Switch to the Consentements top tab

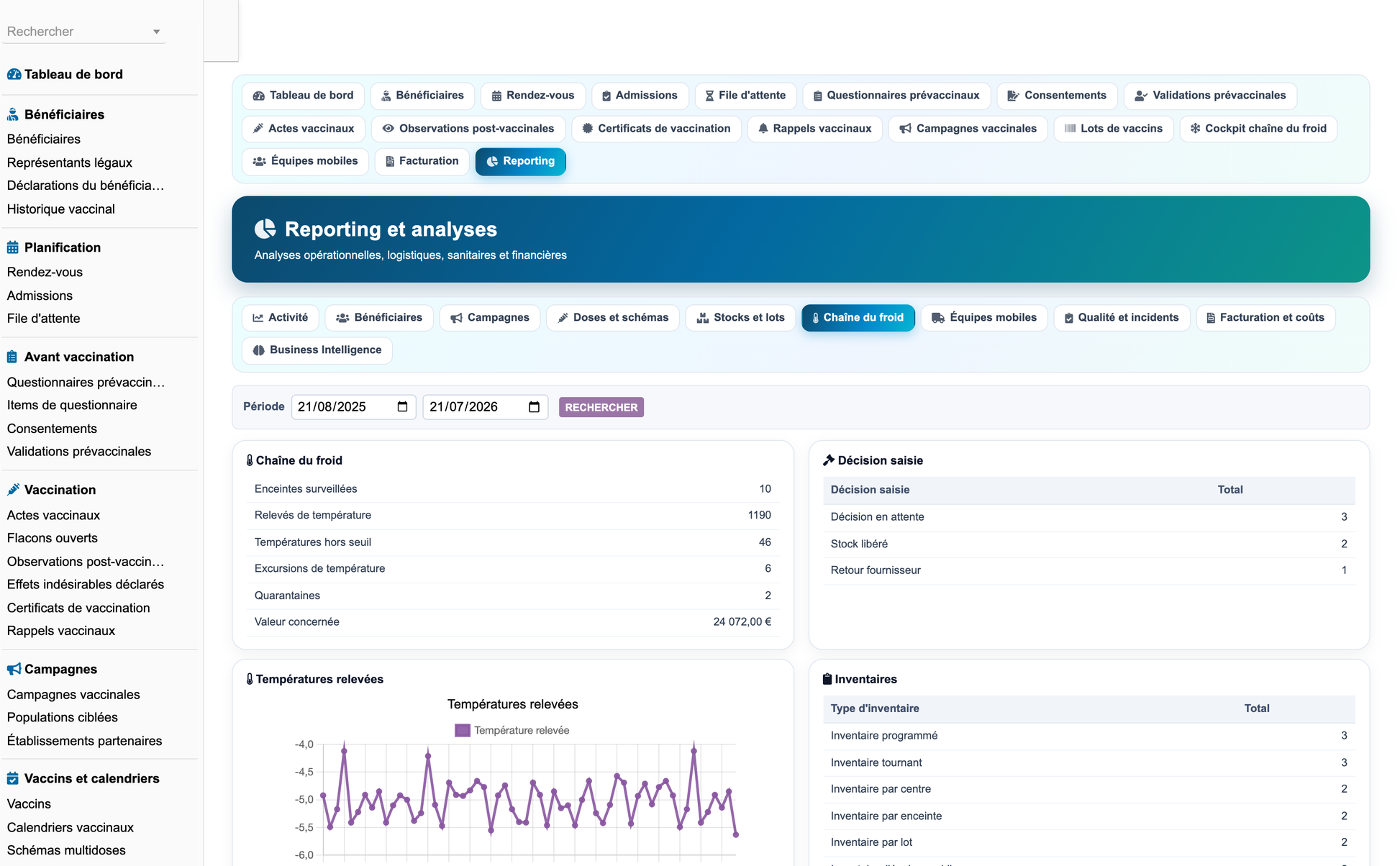1057,96
